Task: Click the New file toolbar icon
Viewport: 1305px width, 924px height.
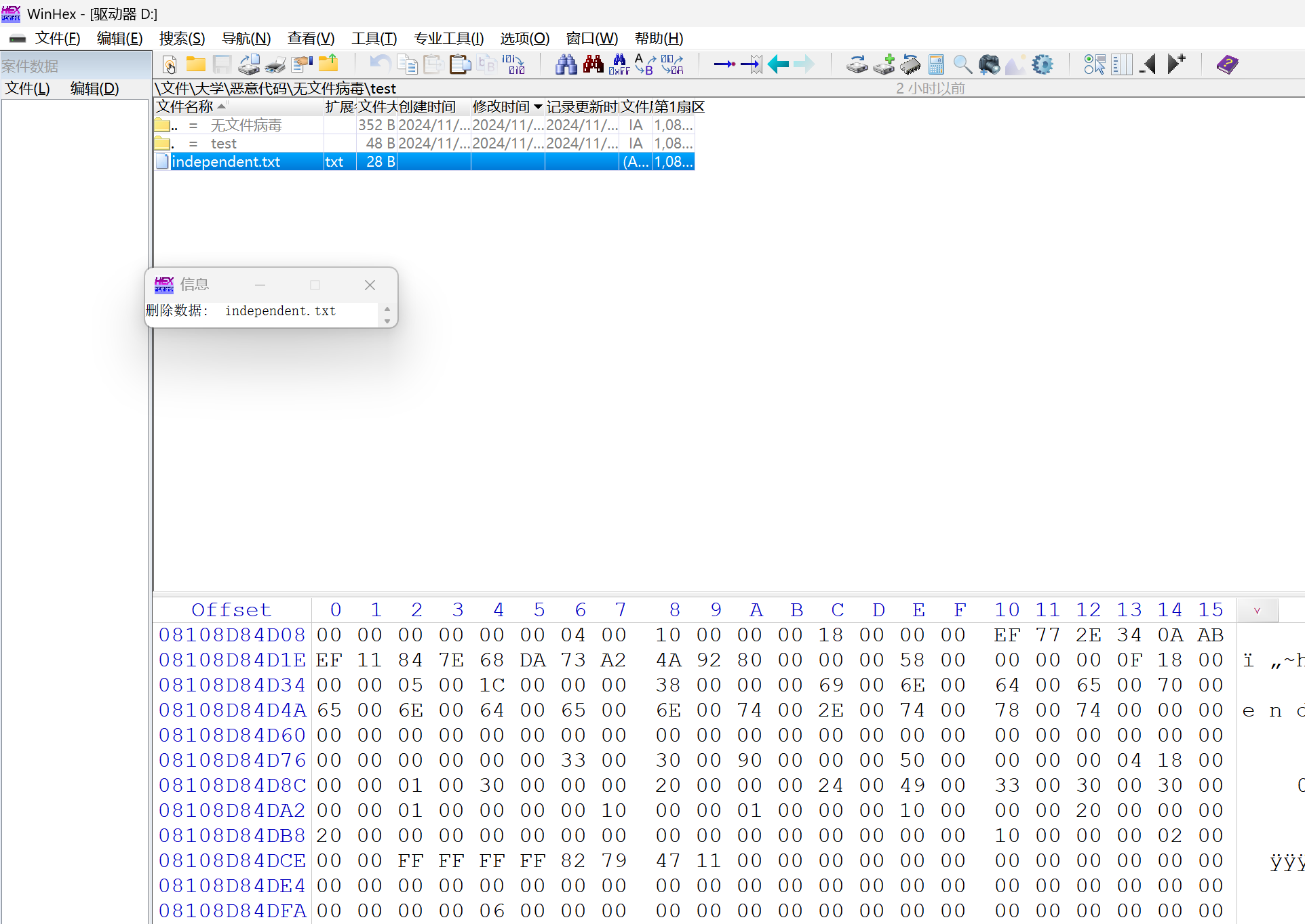Action: pos(170,65)
